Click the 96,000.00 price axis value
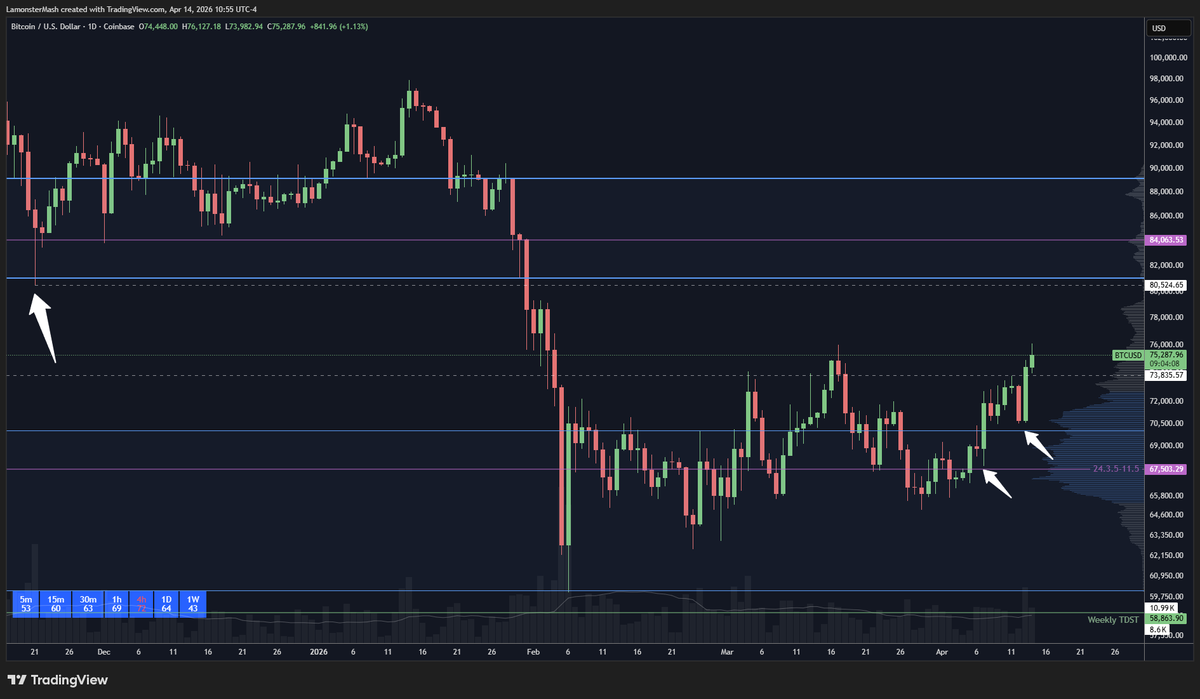The width and height of the screenshot is (1200, 699). (1168, 101)
